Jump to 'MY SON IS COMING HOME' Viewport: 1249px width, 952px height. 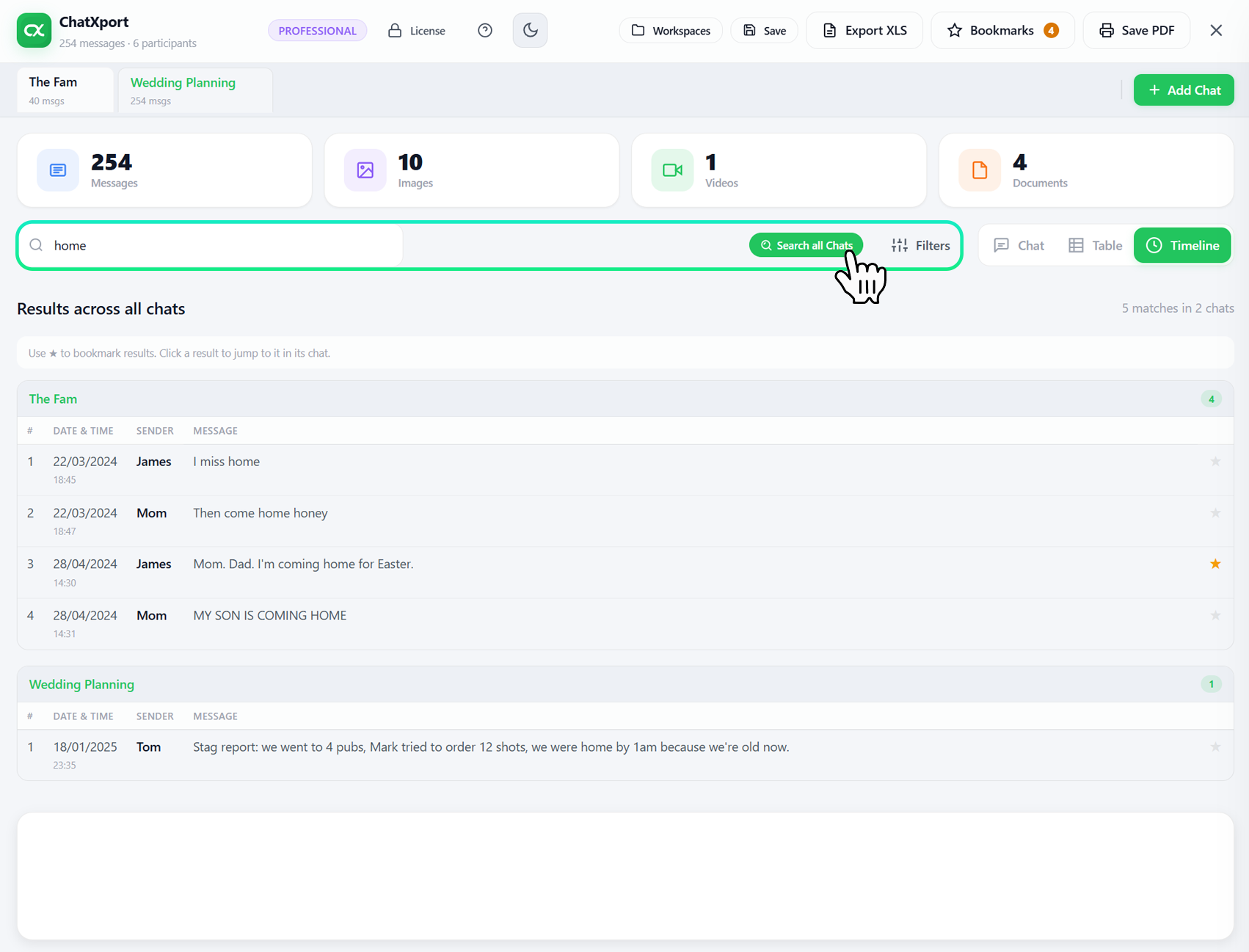click(625, 624)
